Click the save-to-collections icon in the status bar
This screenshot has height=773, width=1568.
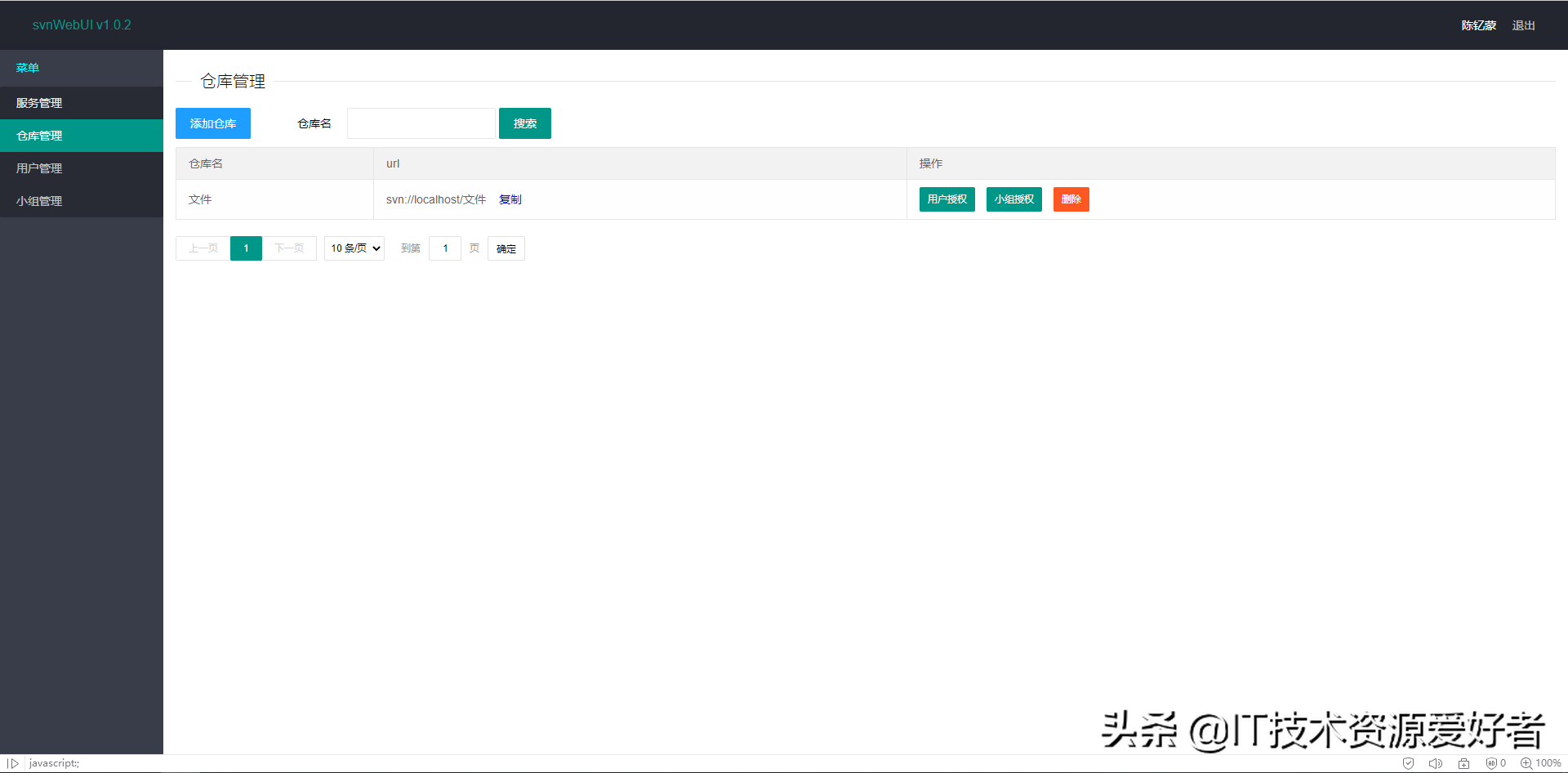(1463, 763)
